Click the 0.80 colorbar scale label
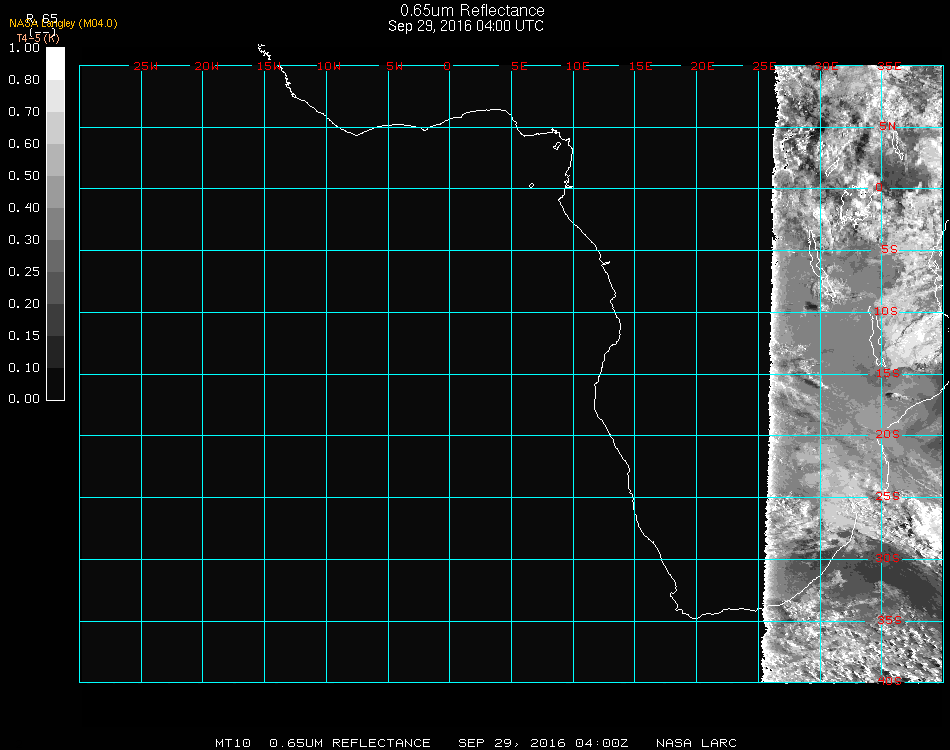 [x=23, y=80]
